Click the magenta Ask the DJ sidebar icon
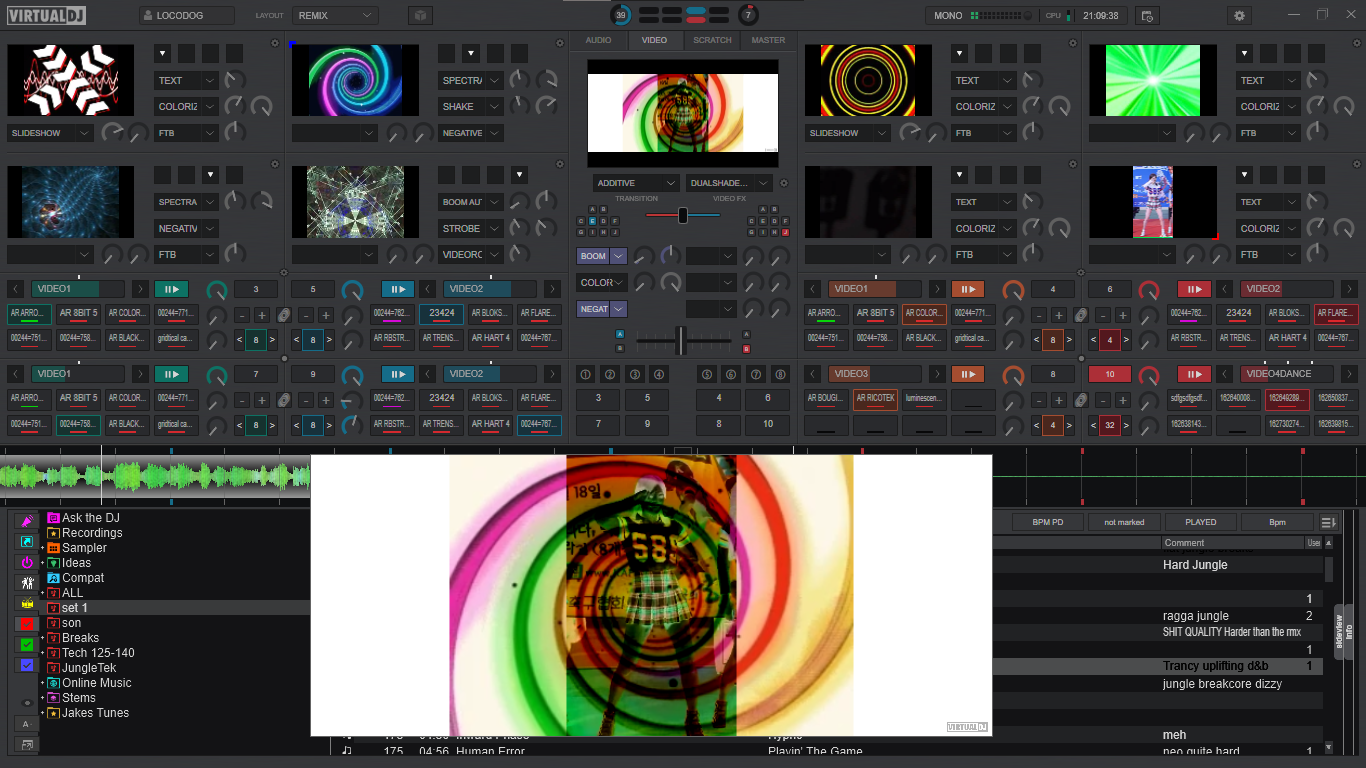This screenshot has width=1366, height=768. point(27,521)
